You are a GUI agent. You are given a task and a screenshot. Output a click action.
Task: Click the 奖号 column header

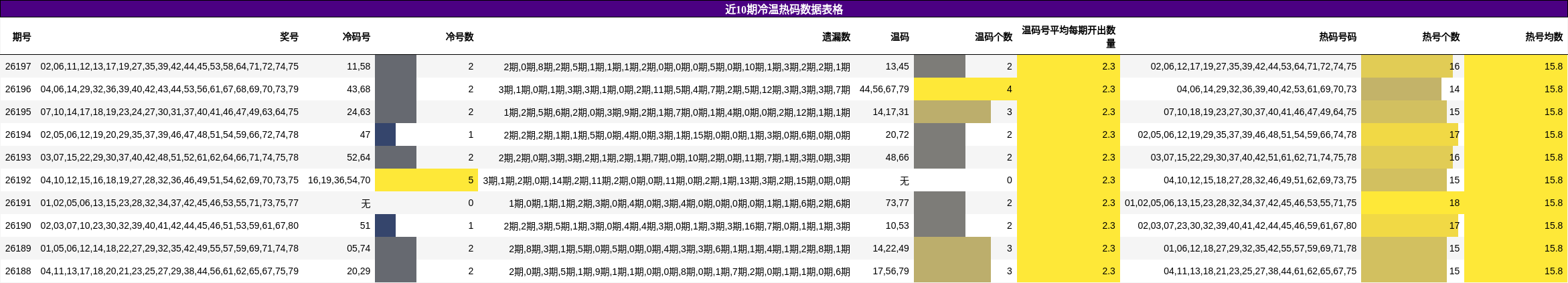[x=289, y=37]
